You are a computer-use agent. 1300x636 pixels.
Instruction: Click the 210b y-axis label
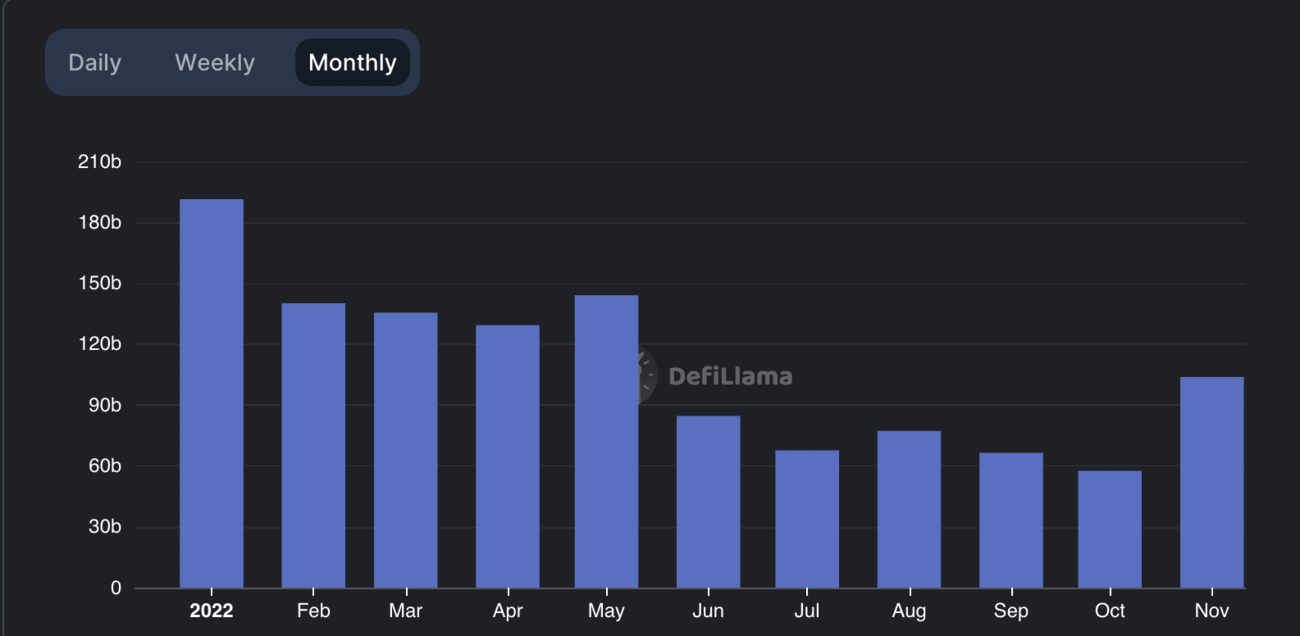click(x=100, y=162)
